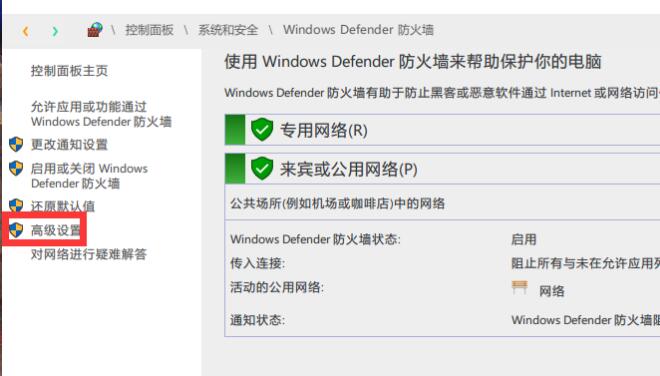Image resolution: width=660 pixels, height=376 pixels.
Task: Open 对网络进行疑难解答 link
Action: [x=89, y=254]
